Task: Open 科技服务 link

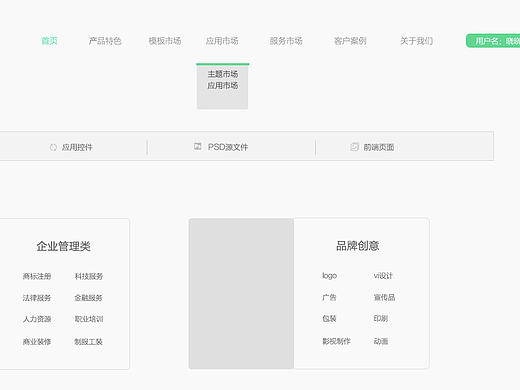Action: [89, 276]
